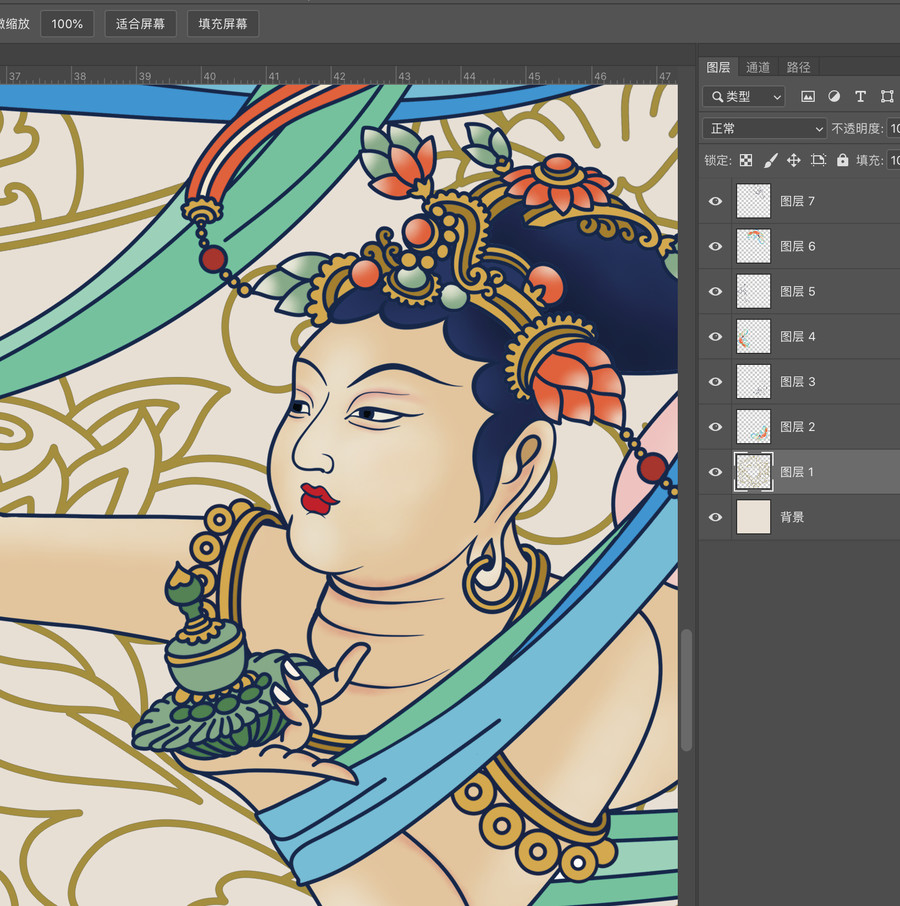
Task: Lock all with padlock icon
Action: click(843, 160)
